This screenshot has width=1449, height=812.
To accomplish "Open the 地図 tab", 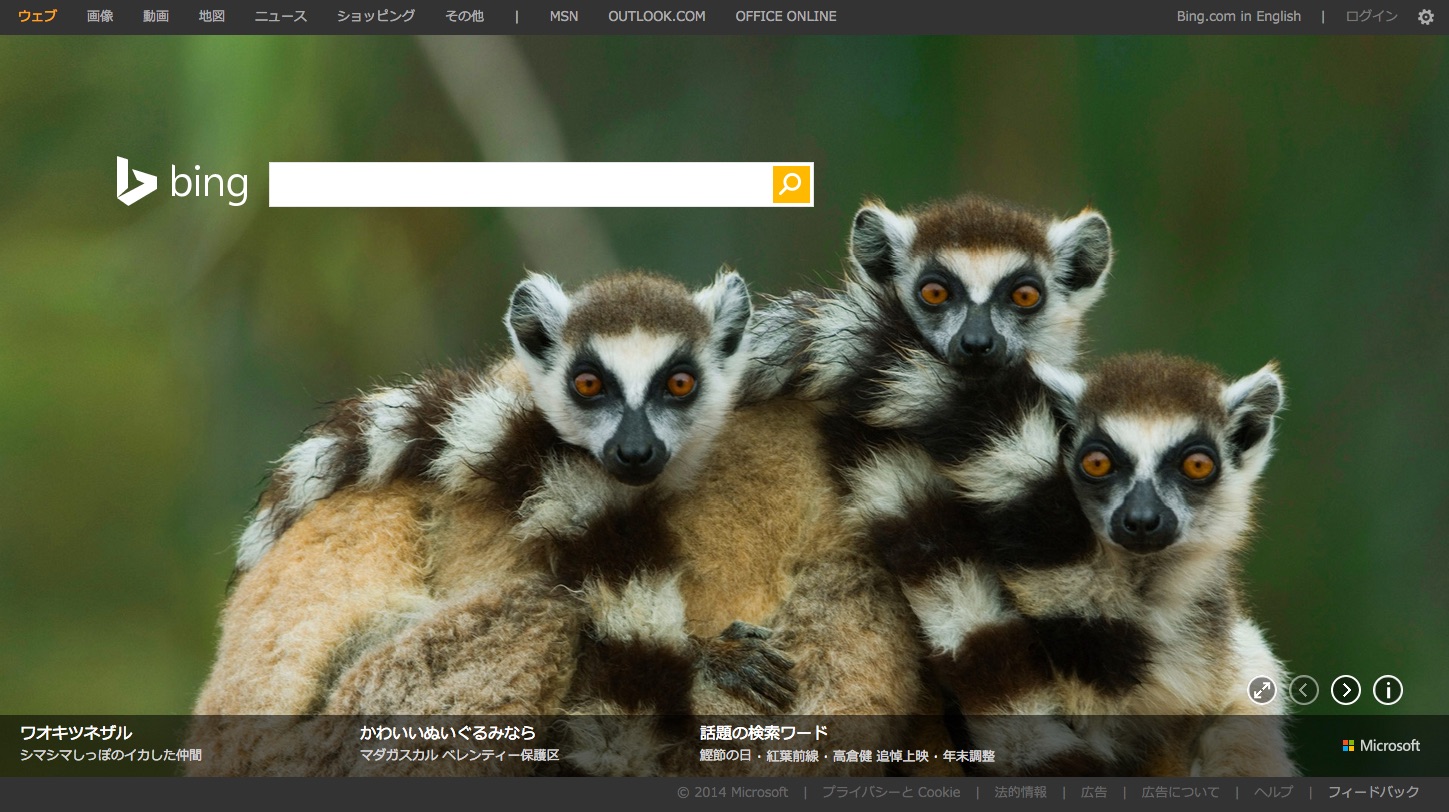I will click(212, 16).
